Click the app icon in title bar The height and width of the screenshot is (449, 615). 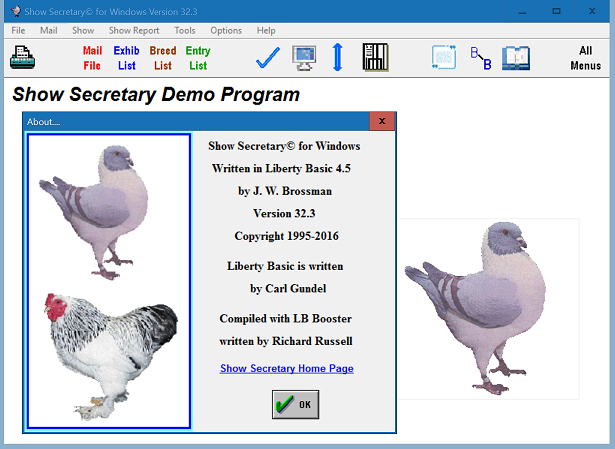pos(16,11)
